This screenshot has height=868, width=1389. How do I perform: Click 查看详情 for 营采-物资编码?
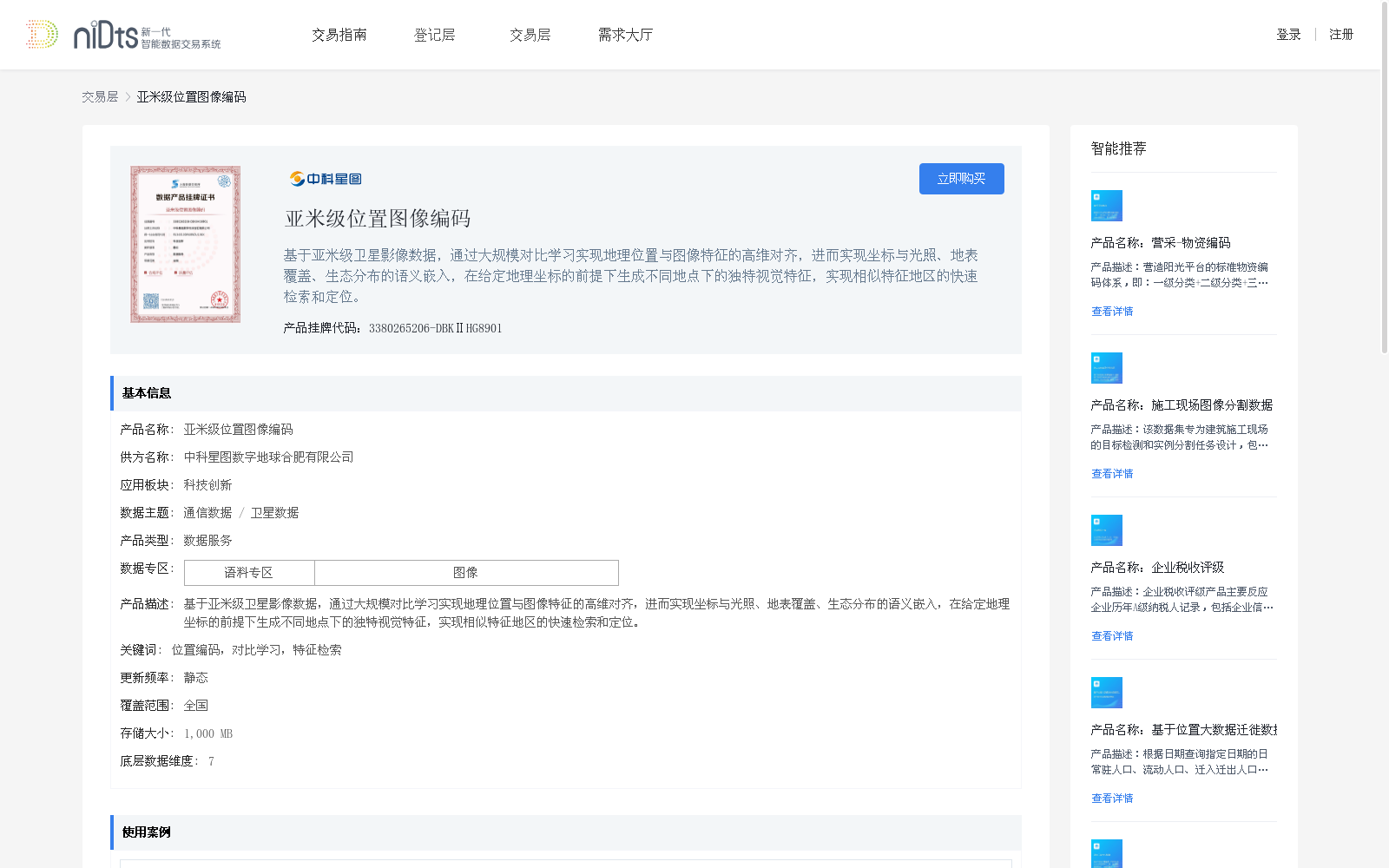tap(1112, 312)
